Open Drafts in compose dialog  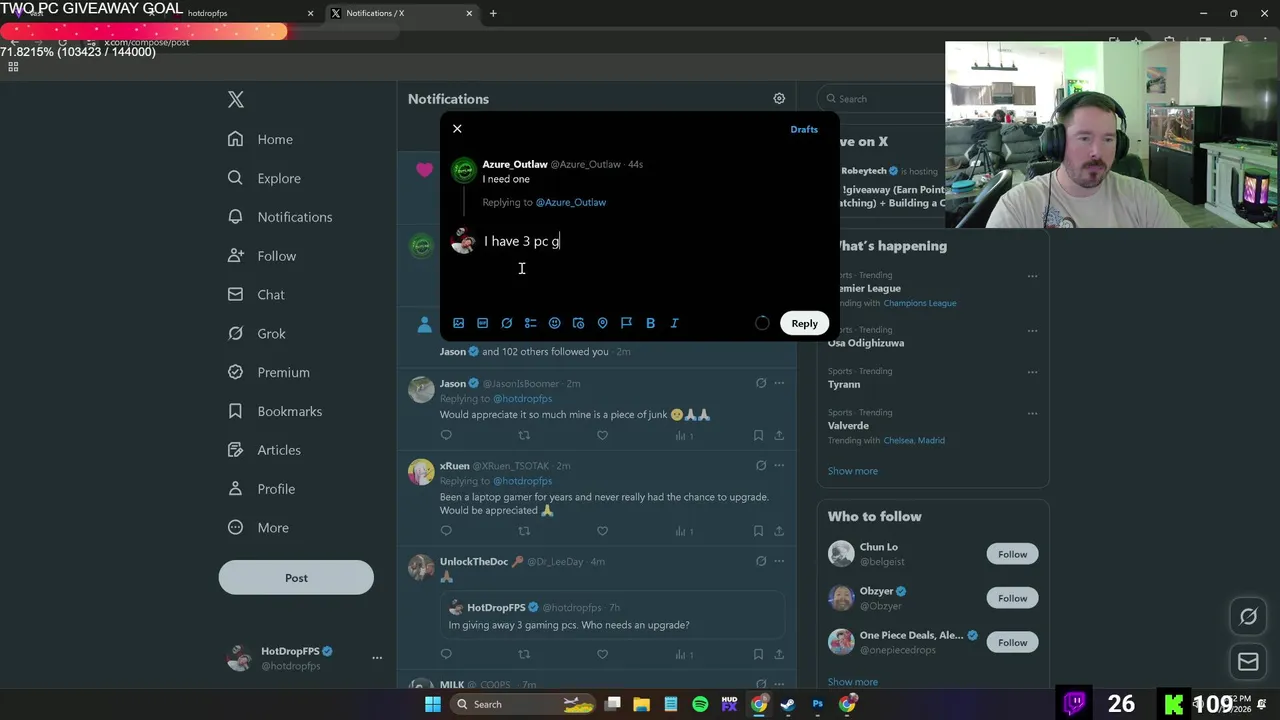coord(804,129)
